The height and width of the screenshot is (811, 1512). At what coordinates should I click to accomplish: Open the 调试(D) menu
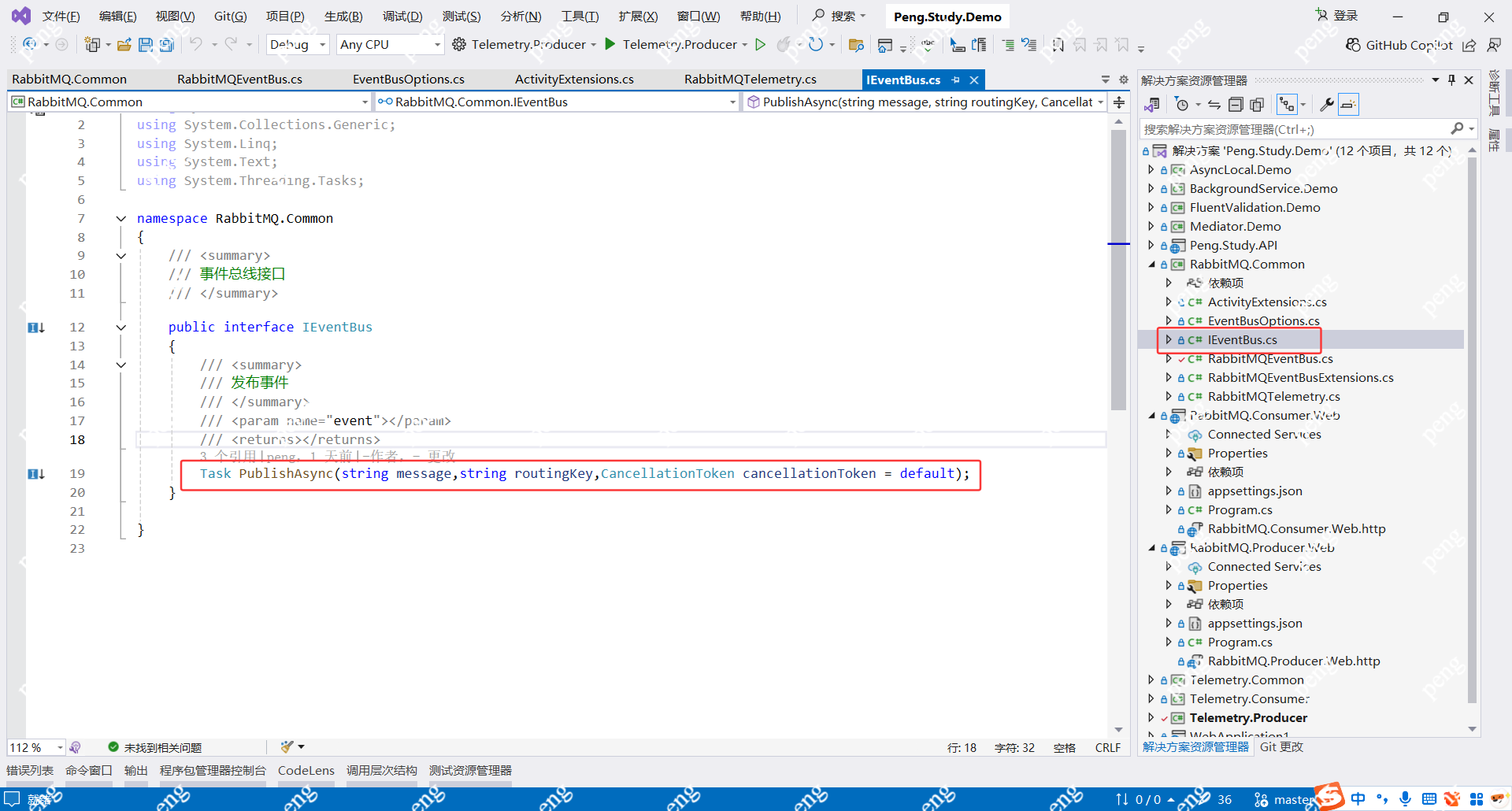click(402, 17)
